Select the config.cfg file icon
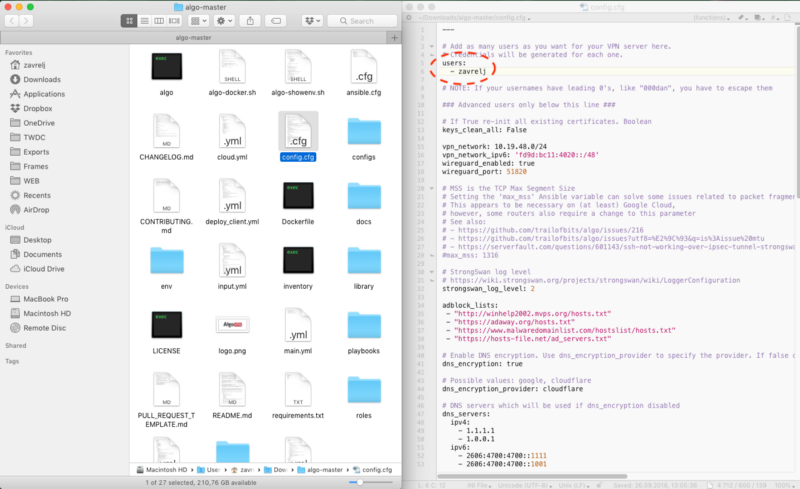Image resolution: width=800 pixels, height=489 pixels. point(298,132)
